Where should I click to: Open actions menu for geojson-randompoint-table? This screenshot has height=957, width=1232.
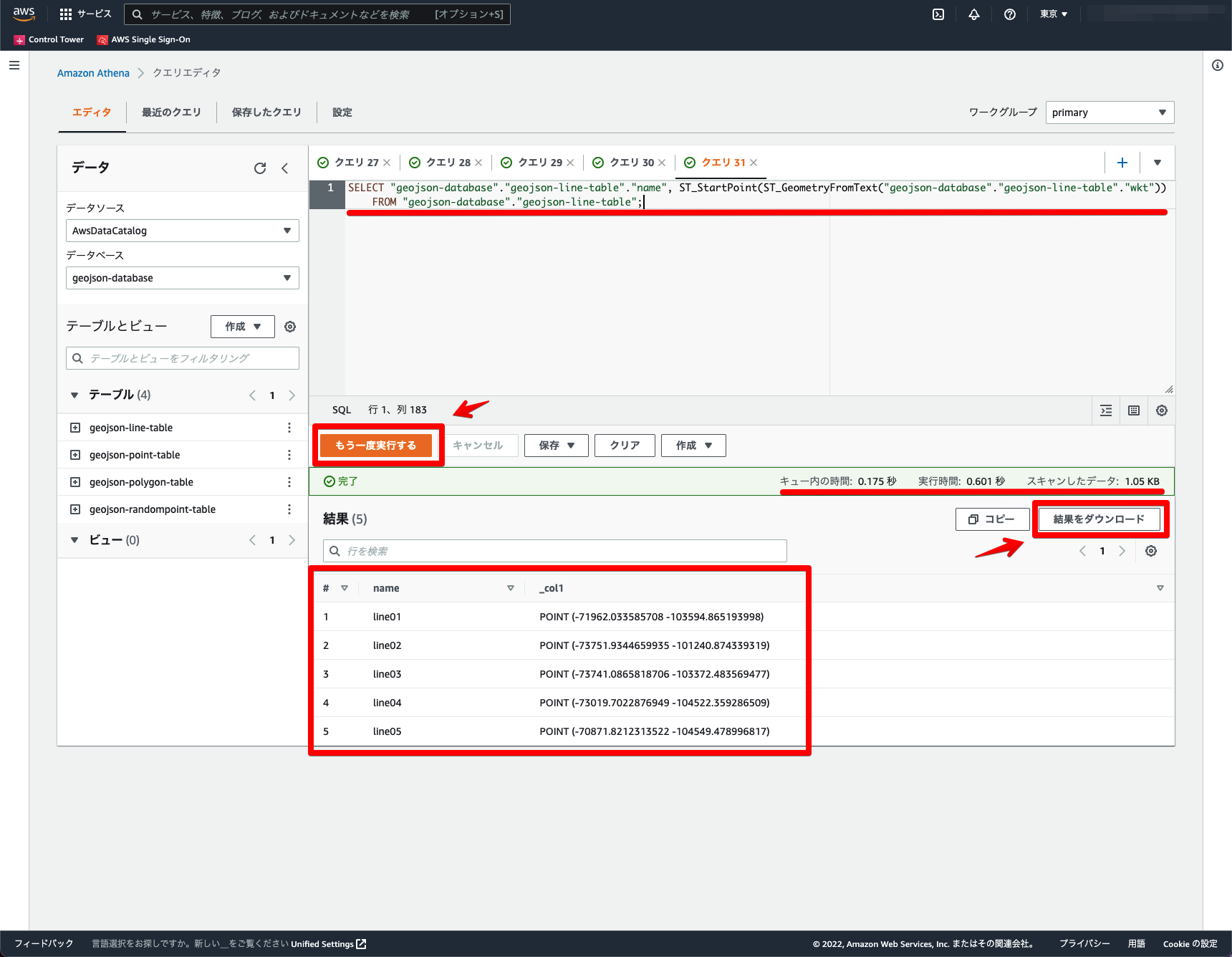click(x=289, y=509)
